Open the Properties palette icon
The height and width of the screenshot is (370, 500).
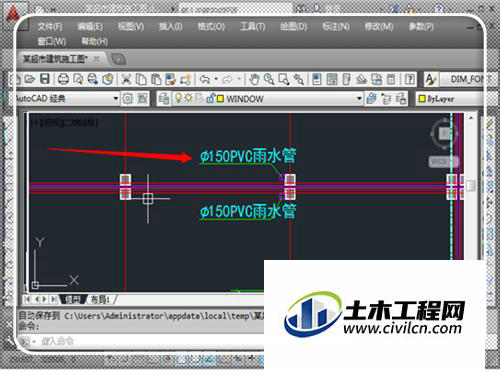(x=317, y=79)
